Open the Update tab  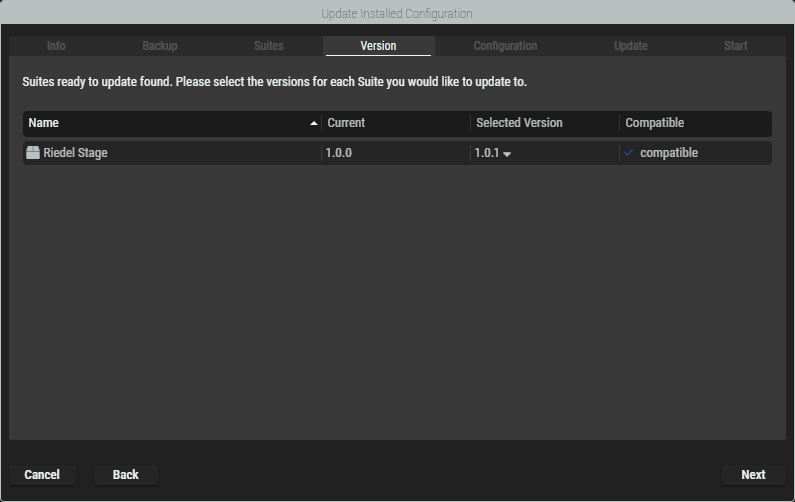click(x=630, y=46)
